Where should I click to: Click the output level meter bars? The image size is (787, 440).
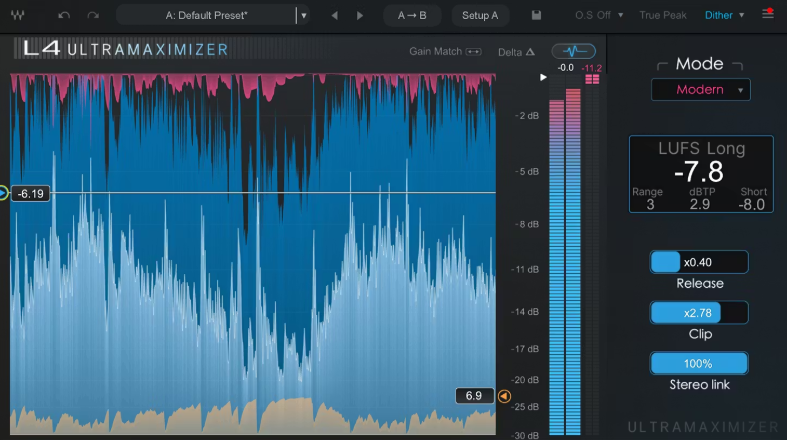coord(565,261)
